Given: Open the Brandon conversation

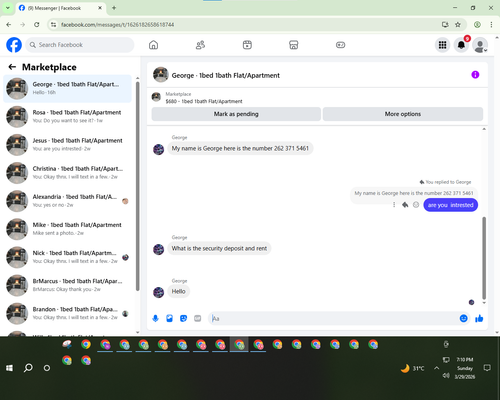Looking at the screenshot, I should coord(67,313).
